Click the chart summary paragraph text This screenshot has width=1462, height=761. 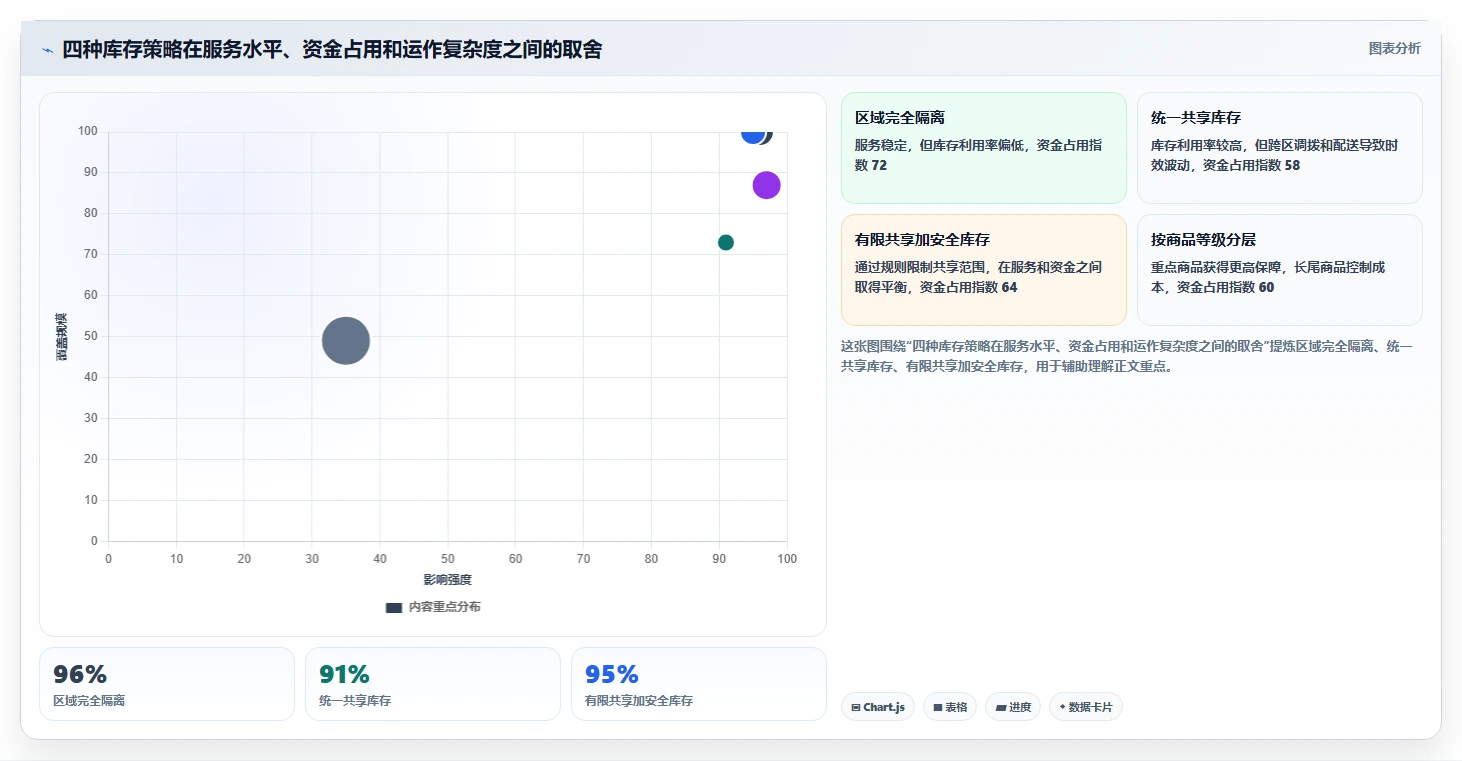(x=1129, y=356)
